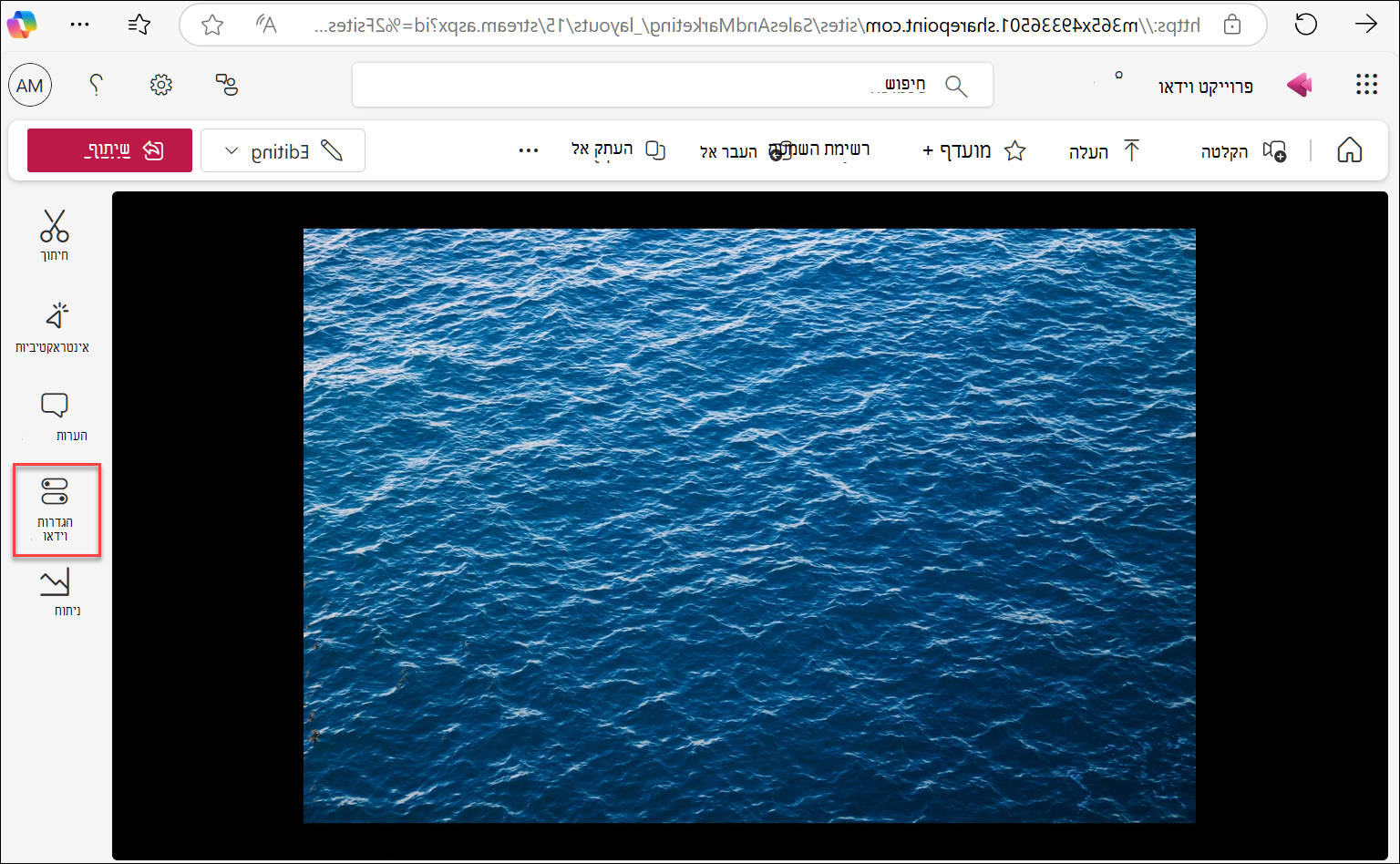Open the app launcher grid
The image size is (1400, 864).
(x=1366, y=85)
